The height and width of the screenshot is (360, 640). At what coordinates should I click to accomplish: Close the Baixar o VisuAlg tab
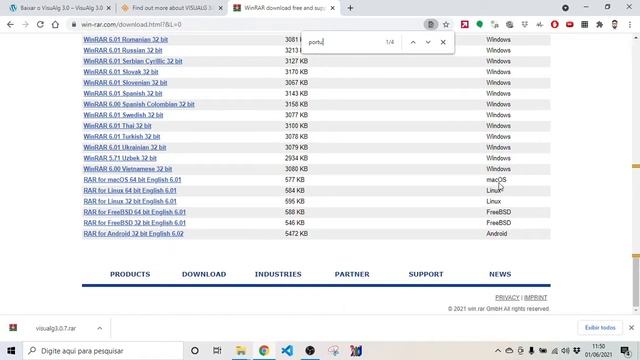[109, 8]
